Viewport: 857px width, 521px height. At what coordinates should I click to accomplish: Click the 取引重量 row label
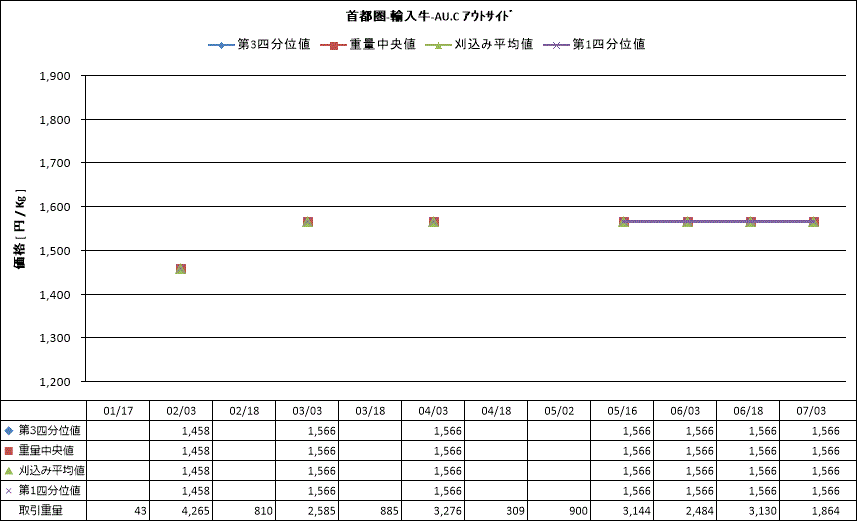click(41, 511)
